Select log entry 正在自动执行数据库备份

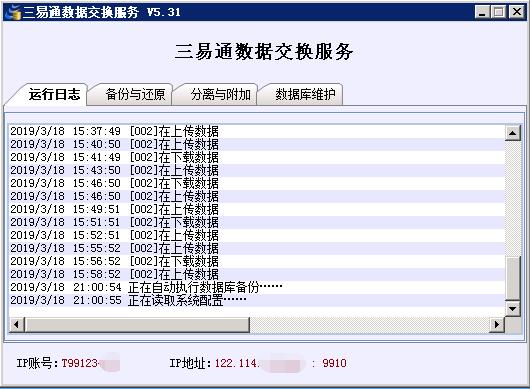click(257, 287)
